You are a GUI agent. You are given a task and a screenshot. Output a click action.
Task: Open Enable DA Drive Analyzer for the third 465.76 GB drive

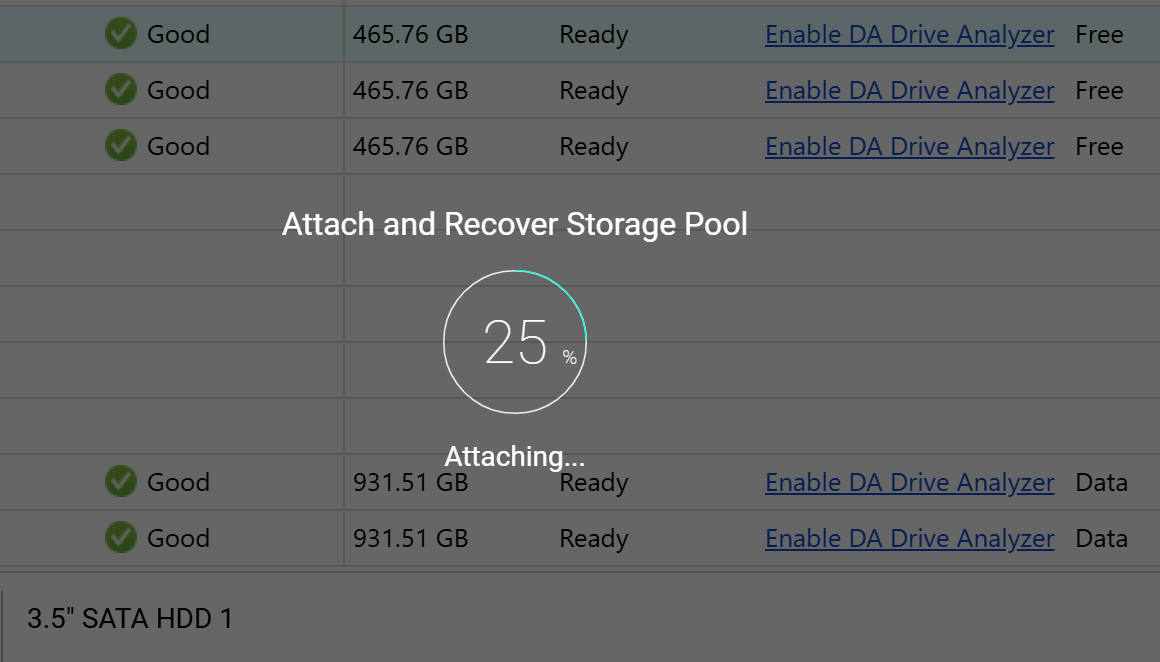pyautogui.click(x=909, y=146)
